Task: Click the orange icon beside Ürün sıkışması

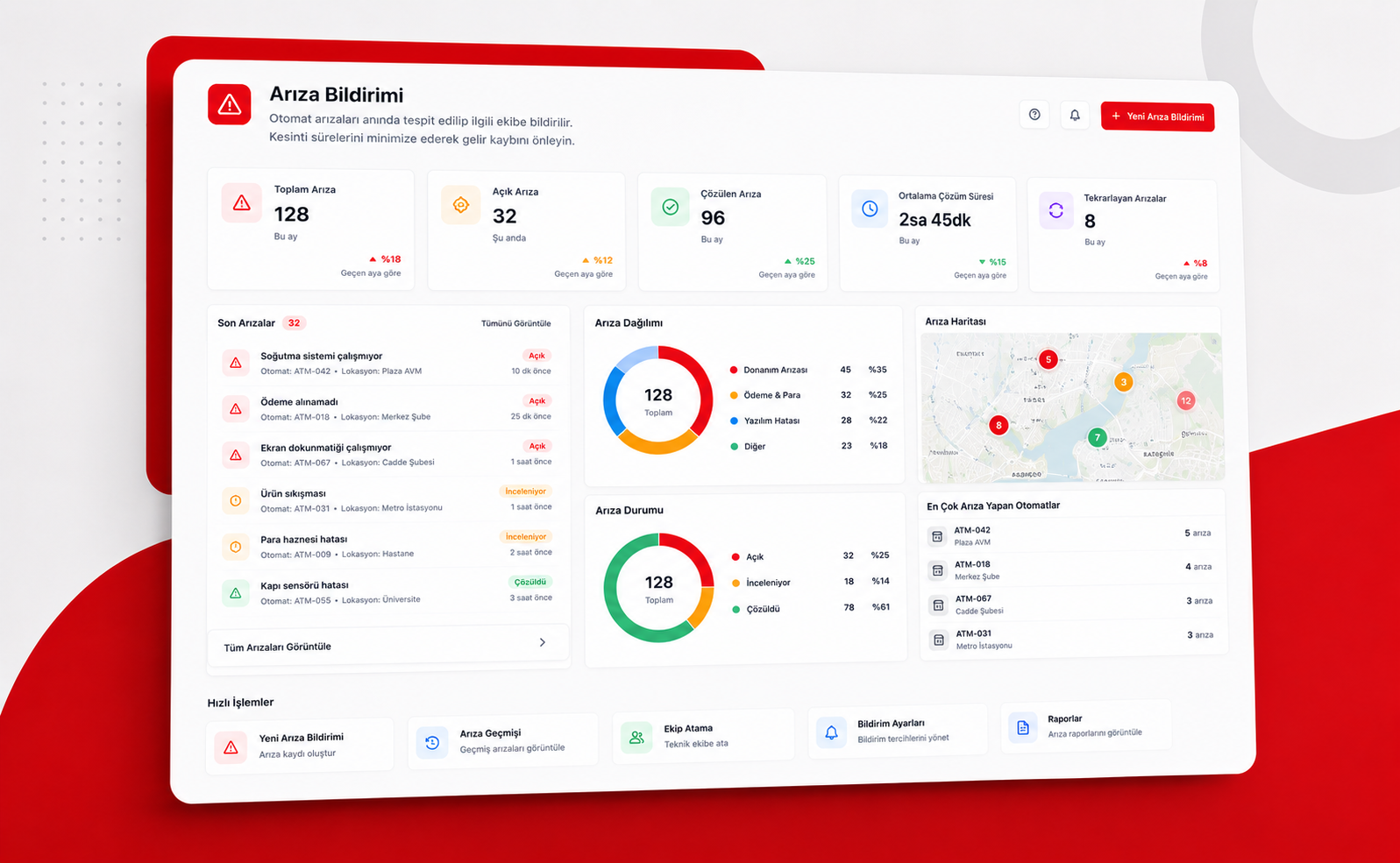Action: 236,500
